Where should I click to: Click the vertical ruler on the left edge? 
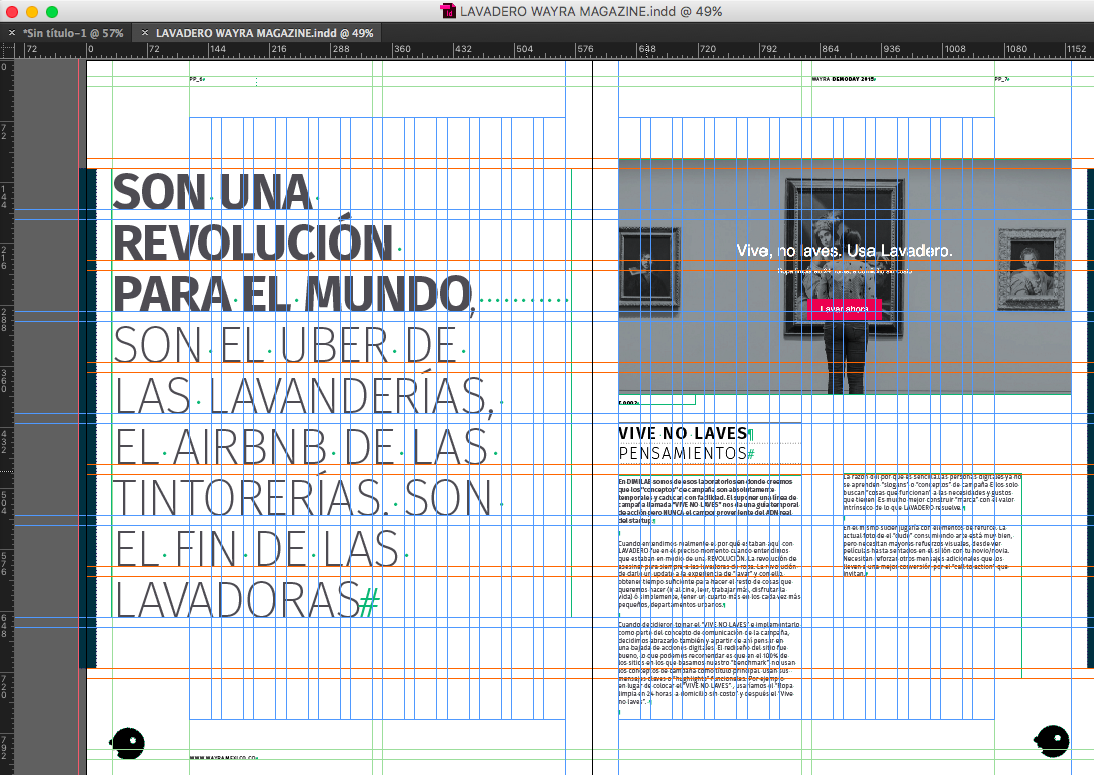pyautogui.click(x=6, y=416)
